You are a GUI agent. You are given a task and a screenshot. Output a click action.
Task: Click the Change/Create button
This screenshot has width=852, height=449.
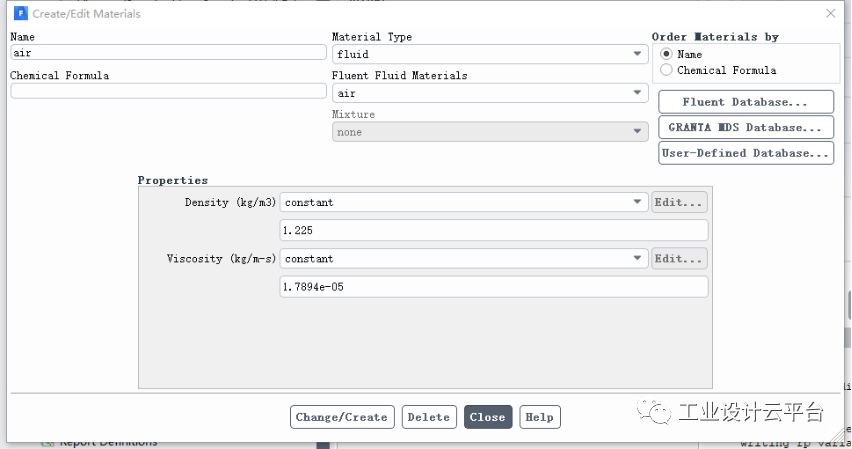click(x=342, y=417)
